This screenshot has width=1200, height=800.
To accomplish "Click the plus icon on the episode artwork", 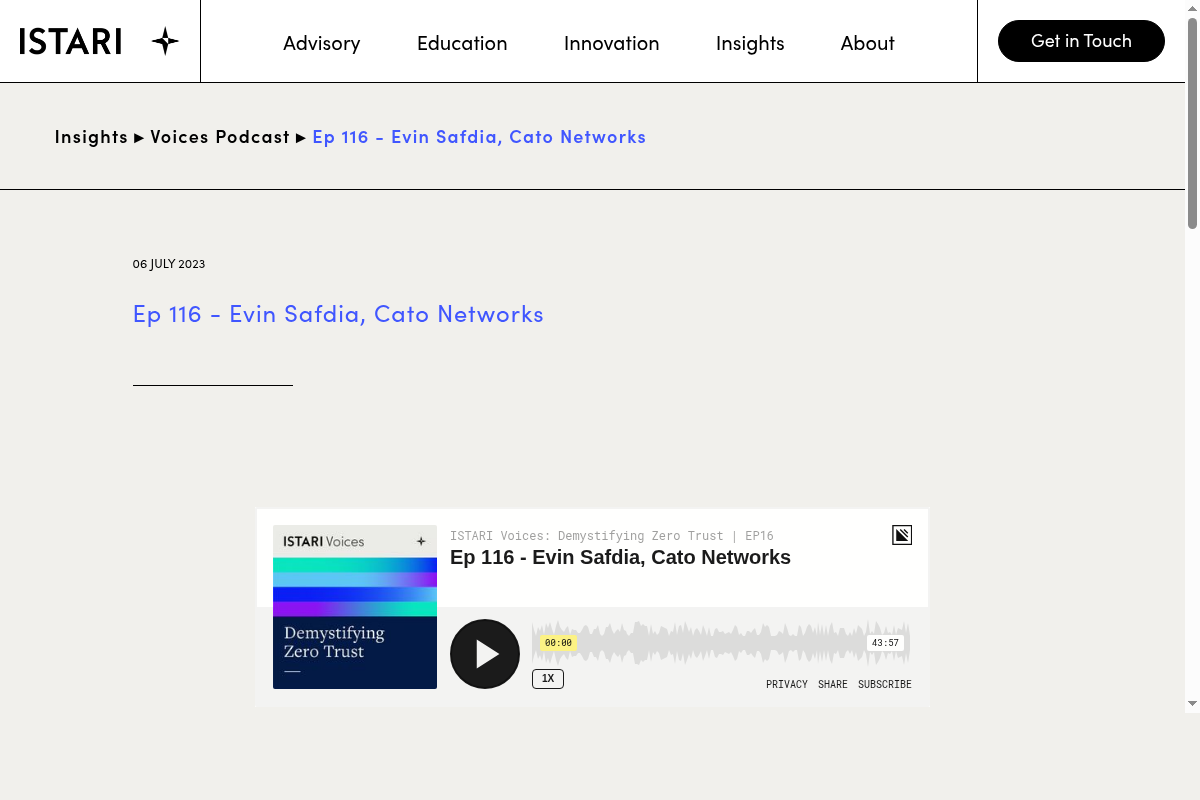I will coord(420,541).
